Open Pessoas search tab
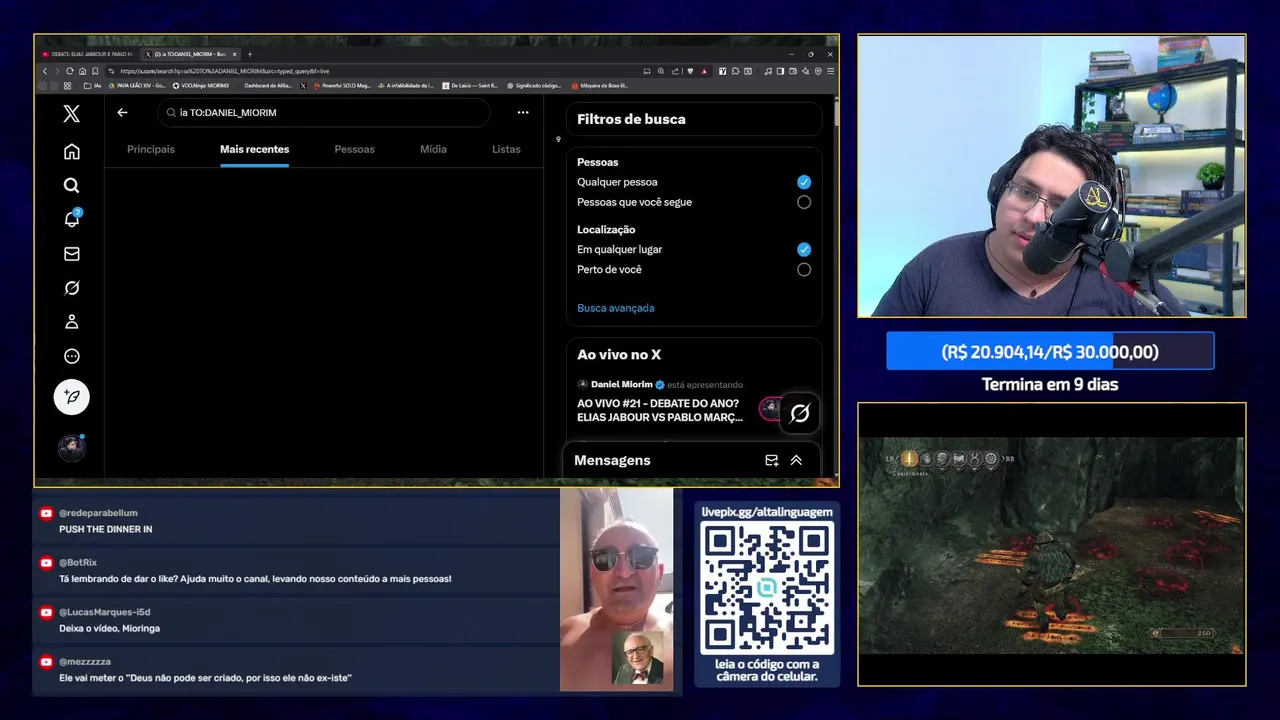Screen dimensions: 1280x720 (x=354, y=149)
